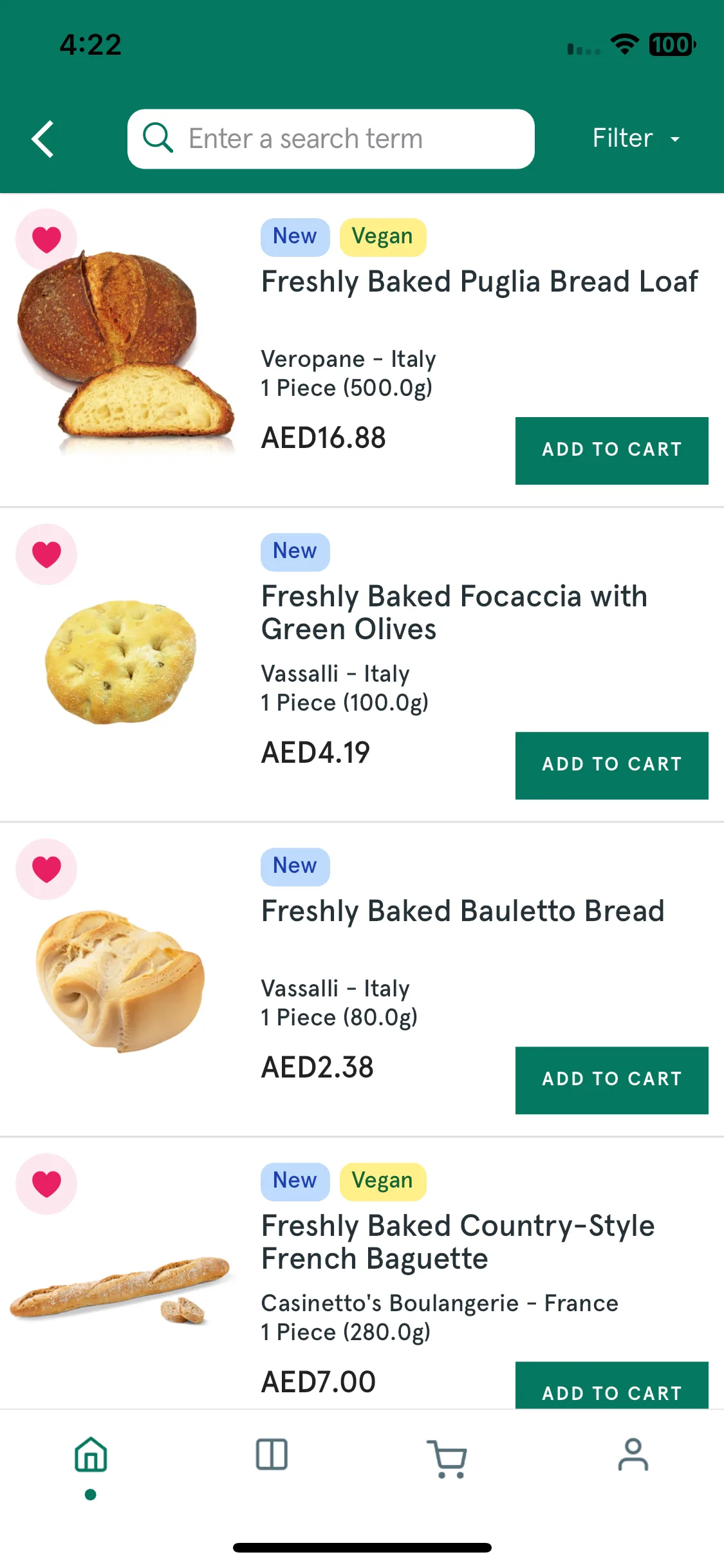Add Focaccia with Green Olives to cart
Viewport: 724px width, 1568px height.
click(611, 765)
